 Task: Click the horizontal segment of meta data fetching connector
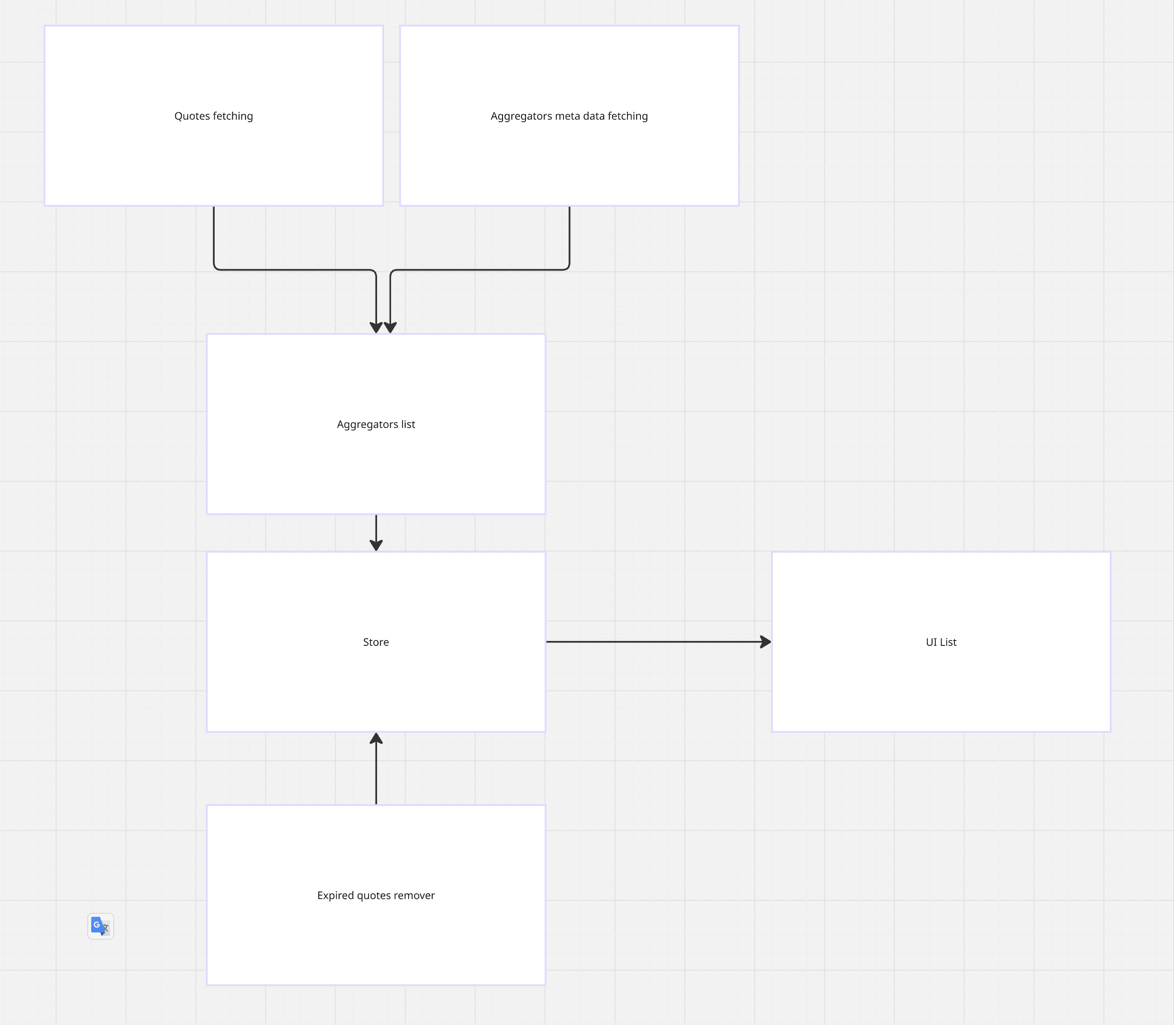point(480,270)
